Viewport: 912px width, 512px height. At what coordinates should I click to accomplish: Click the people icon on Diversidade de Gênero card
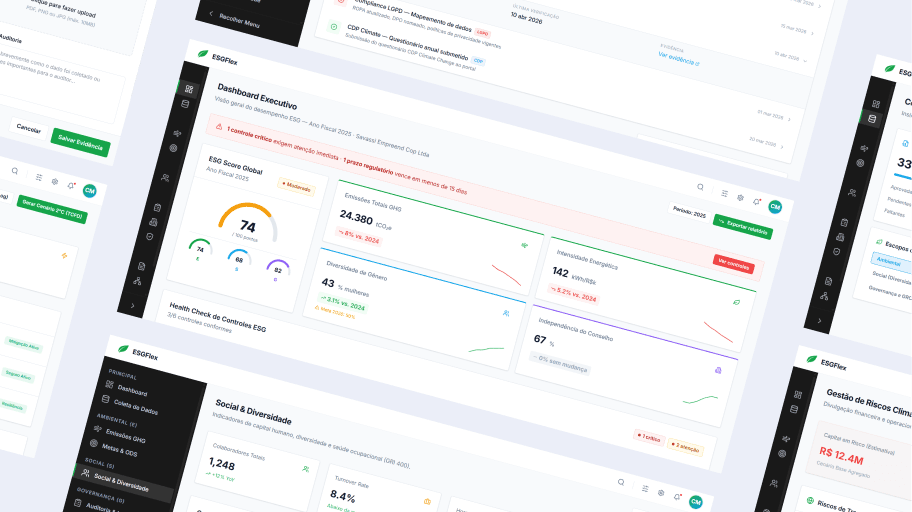tap(506, 313)
